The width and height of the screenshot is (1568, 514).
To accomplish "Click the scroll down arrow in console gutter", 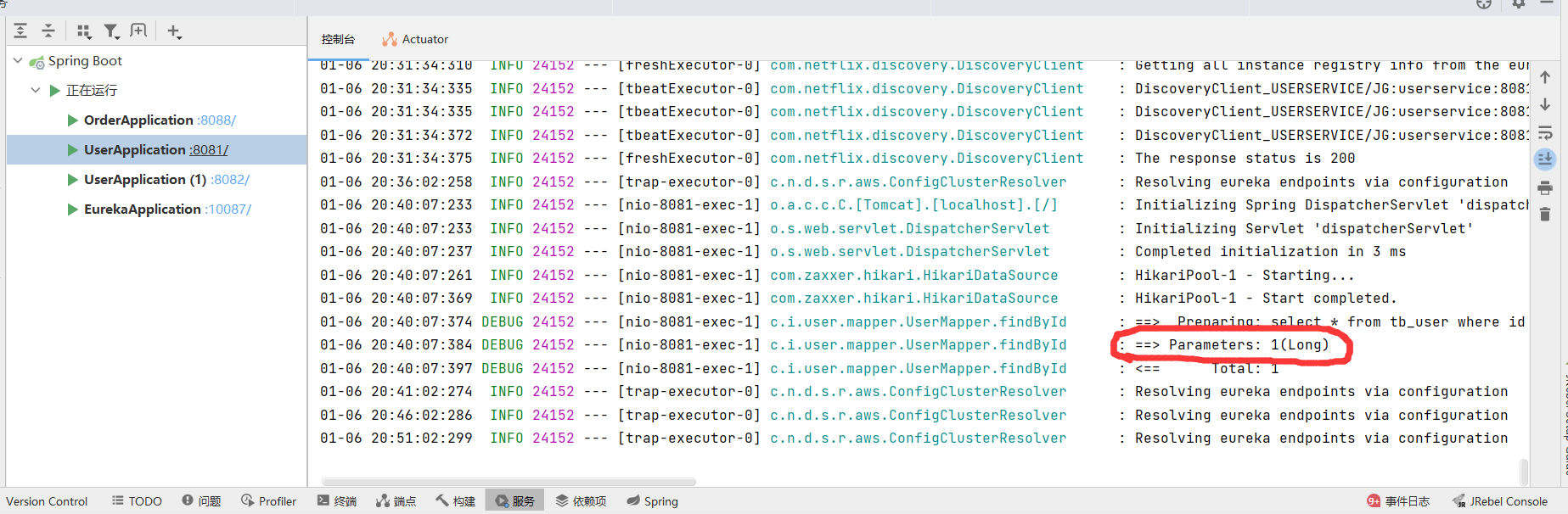I will [1545, 105].
